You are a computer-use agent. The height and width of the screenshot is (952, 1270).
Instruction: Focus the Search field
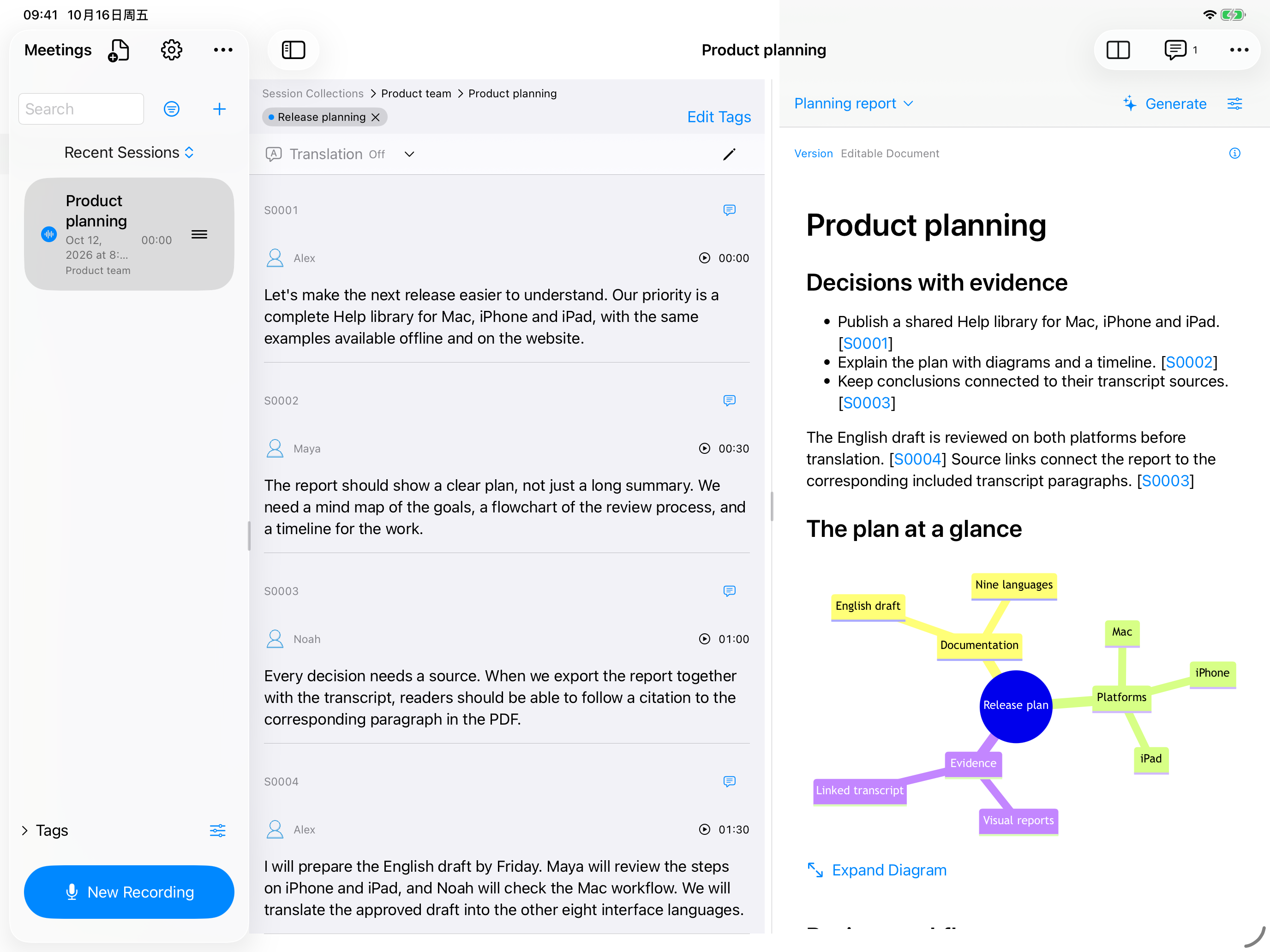[x=81, y=109]
